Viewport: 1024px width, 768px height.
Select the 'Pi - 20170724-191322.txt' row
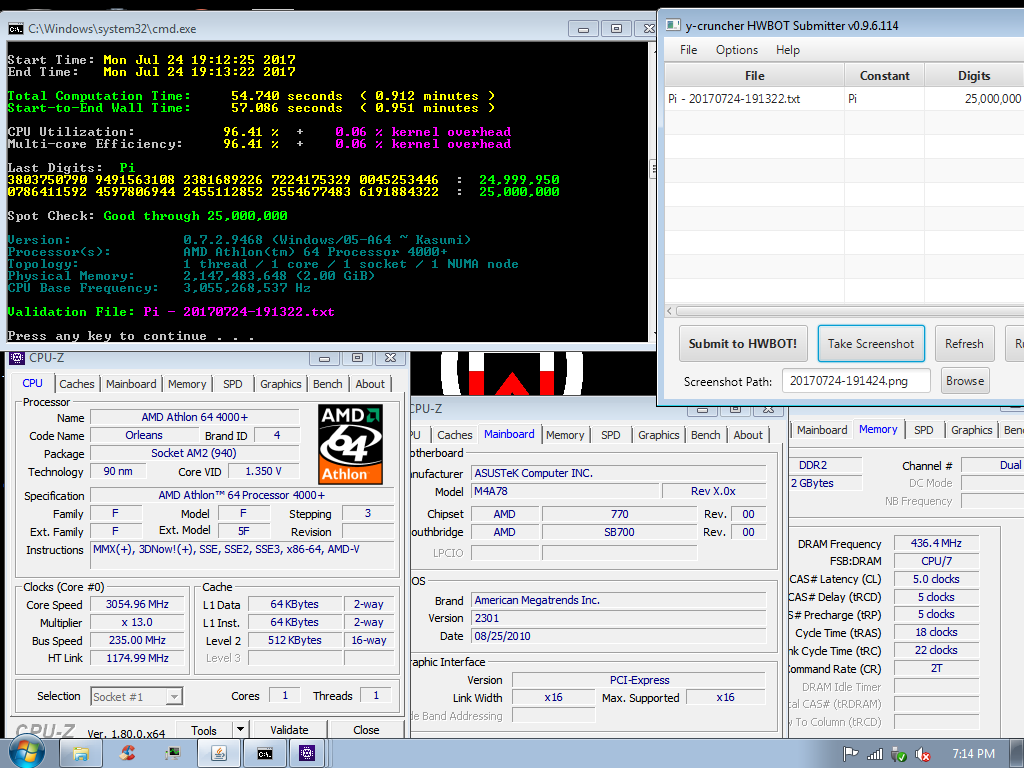pyautogui.click(x=844, y=99)
